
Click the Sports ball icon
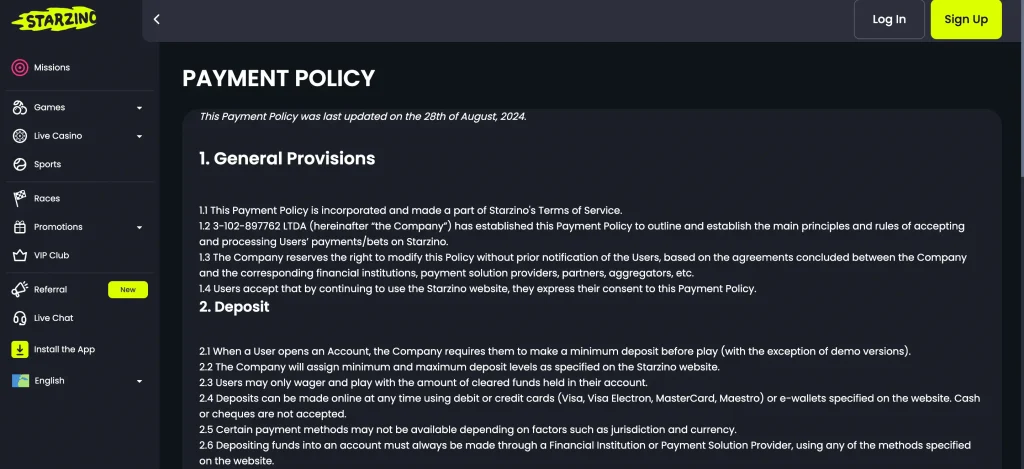(20, 164)
